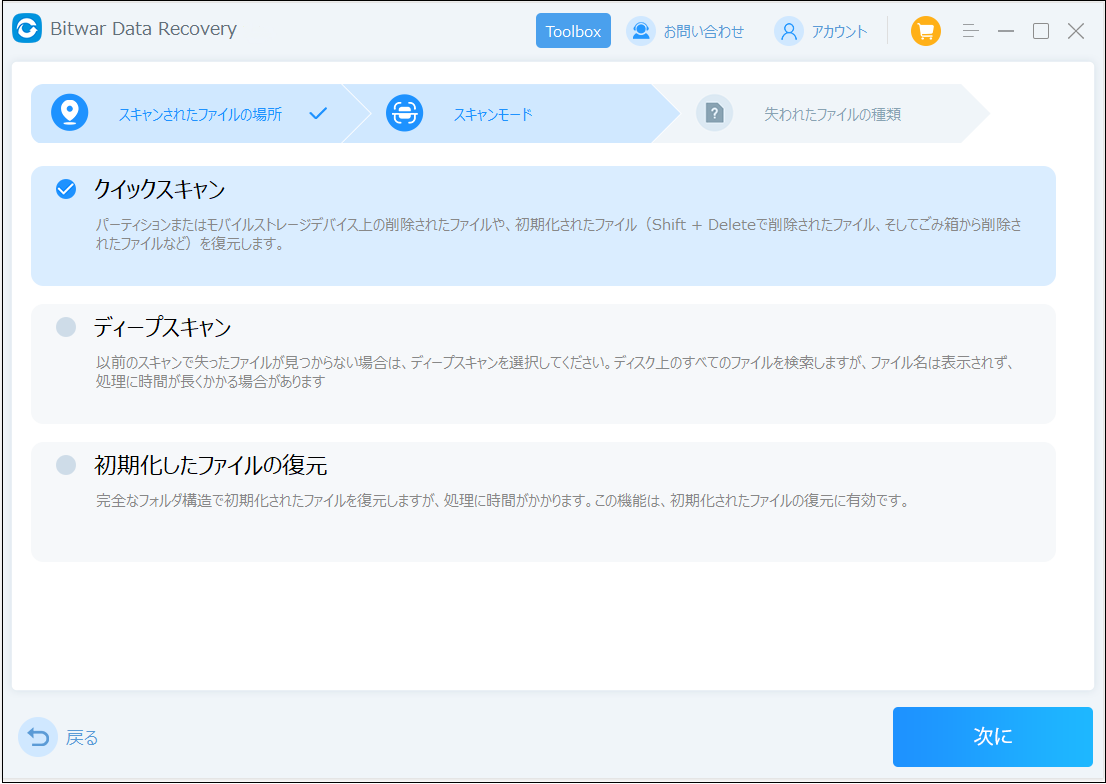Open the Toolbox button

pos(573,31)
